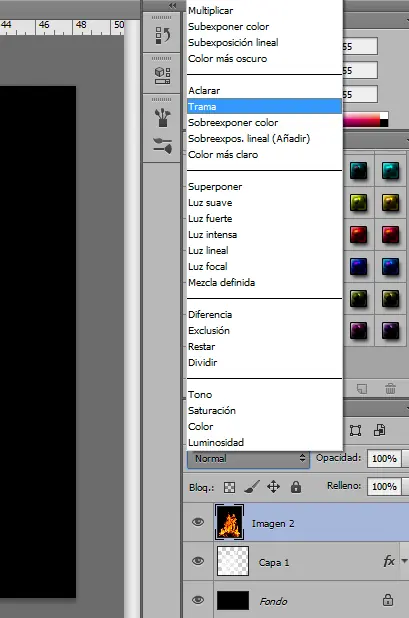
Task: Choose Subexponer color blend mode
Action: pos(264,27)
